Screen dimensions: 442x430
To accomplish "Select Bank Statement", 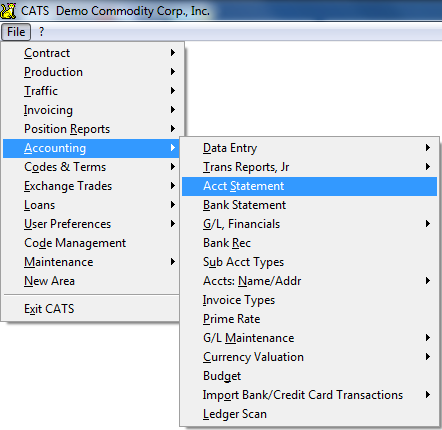I will 309,205.
